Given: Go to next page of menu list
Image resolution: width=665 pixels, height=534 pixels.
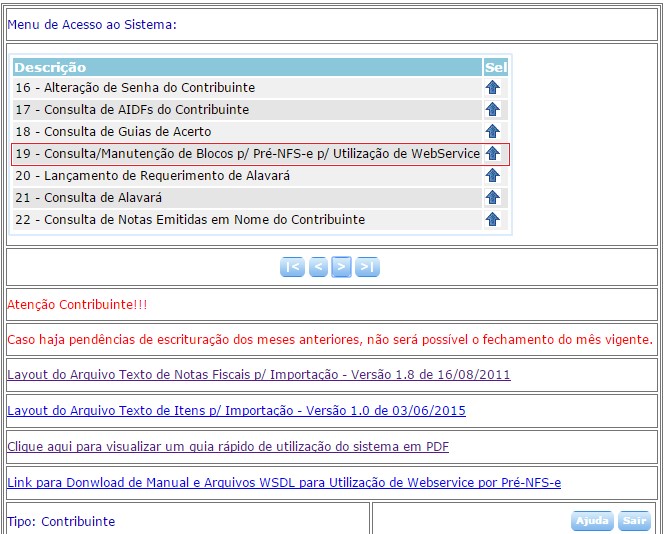Looking at the screenshot, I should point(342,267).
